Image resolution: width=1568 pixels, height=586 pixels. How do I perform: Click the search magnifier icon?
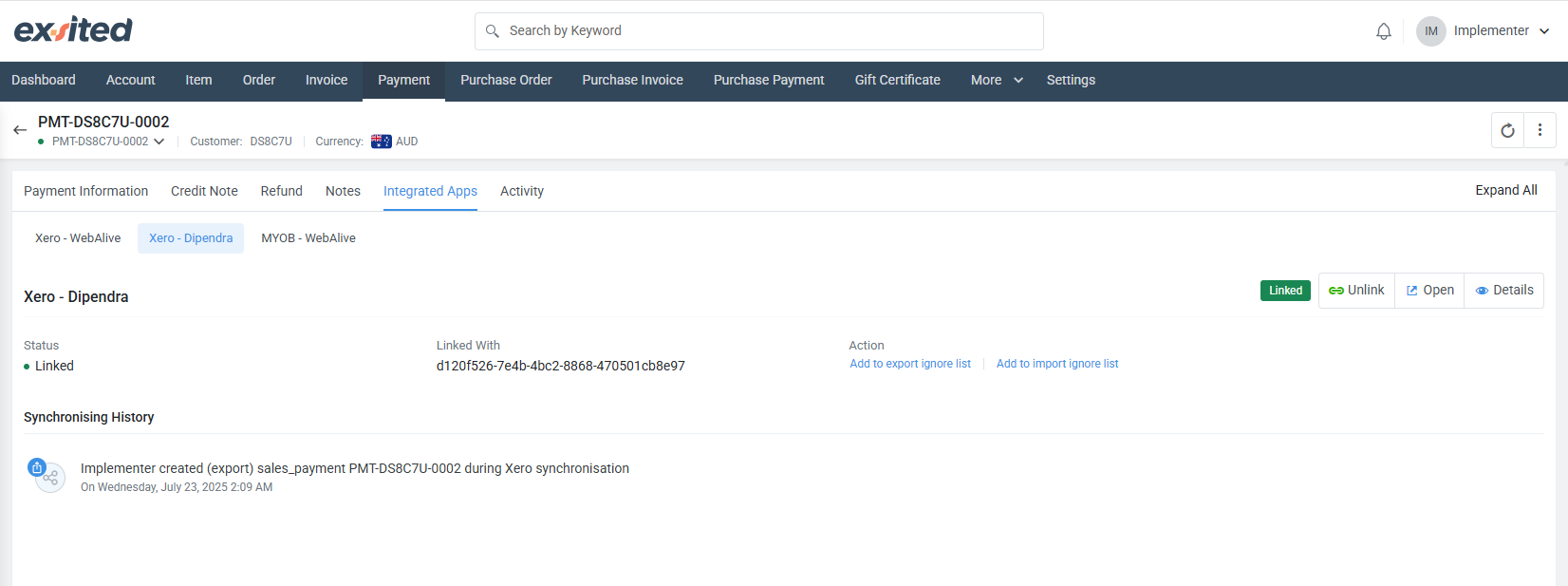click(493, 31)
